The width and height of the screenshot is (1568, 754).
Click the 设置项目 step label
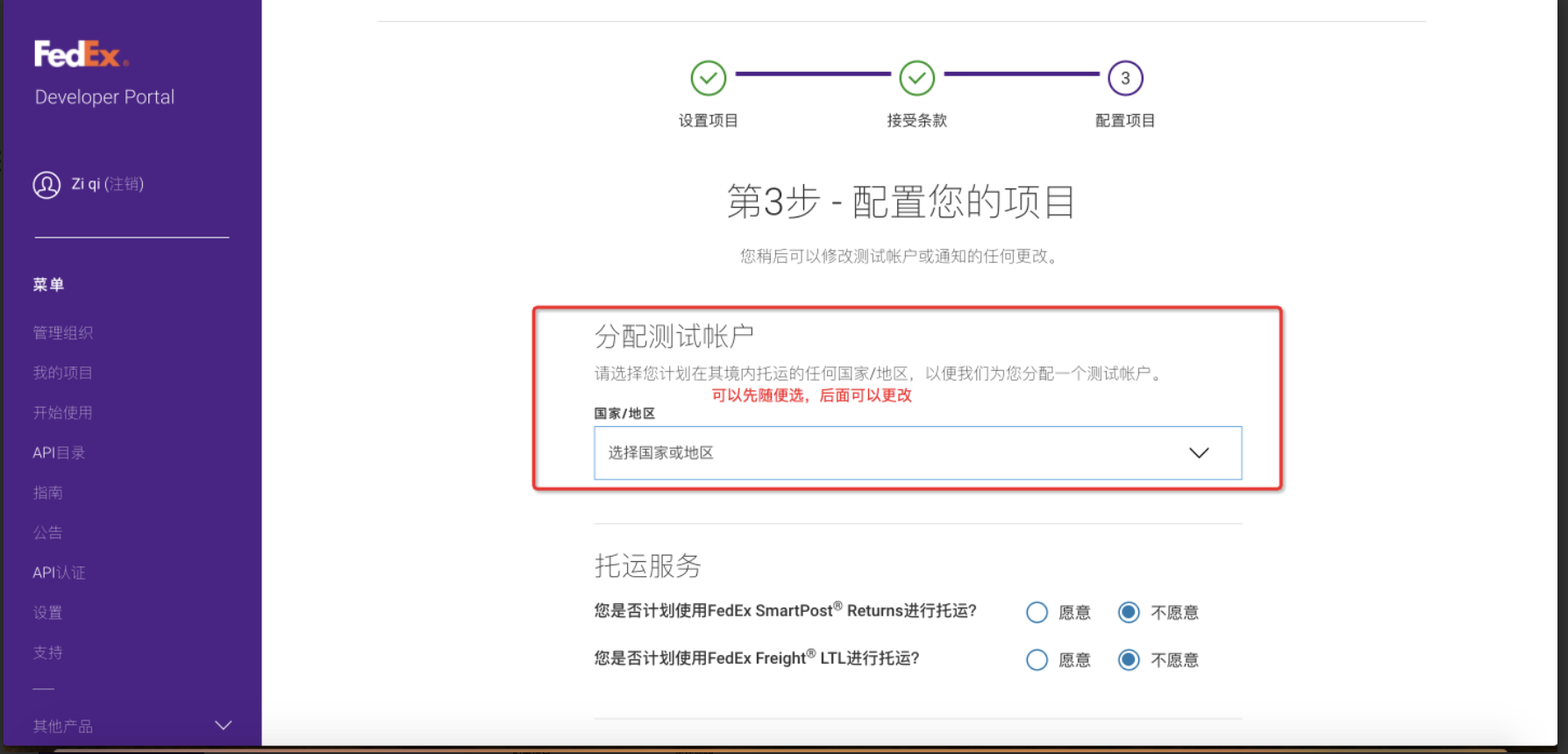coord(708,120)
